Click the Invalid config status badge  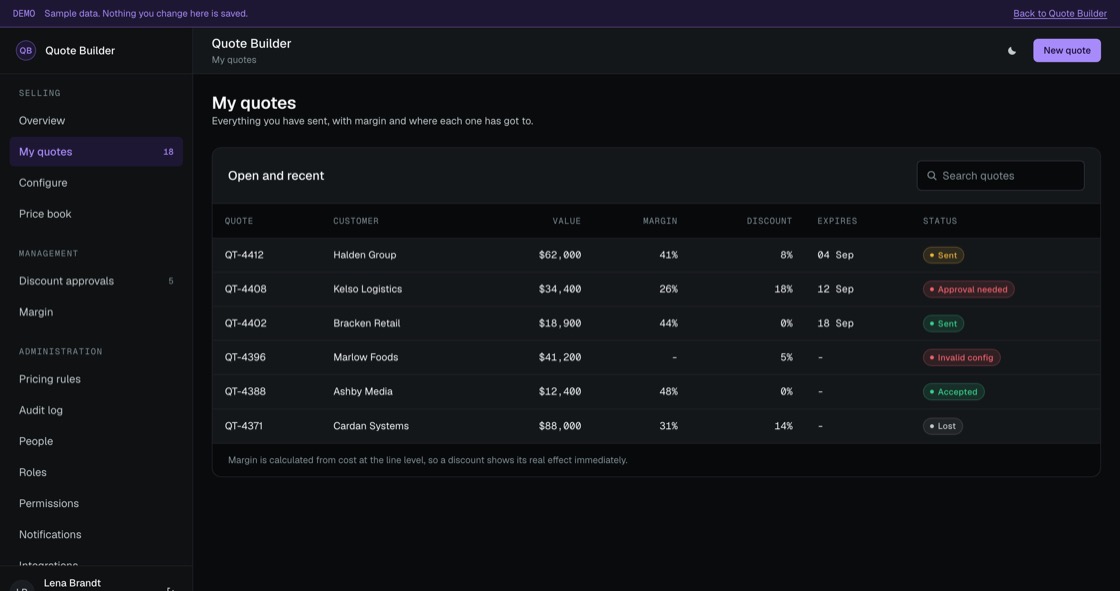[x=961, y=357]
